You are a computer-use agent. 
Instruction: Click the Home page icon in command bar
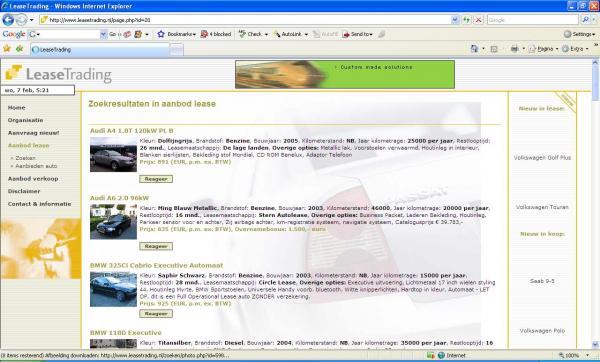click(x=474, y=49)
